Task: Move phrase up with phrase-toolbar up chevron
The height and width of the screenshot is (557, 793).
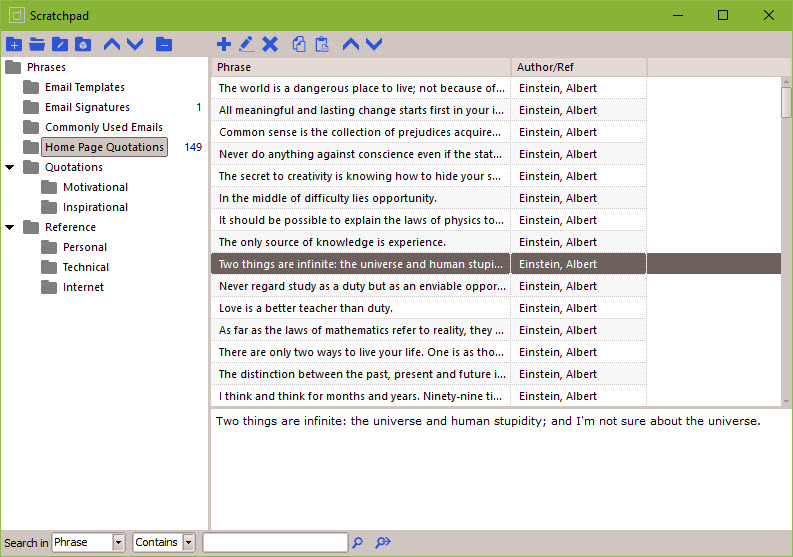Action: pyautogui.click(x=351, y=44)
